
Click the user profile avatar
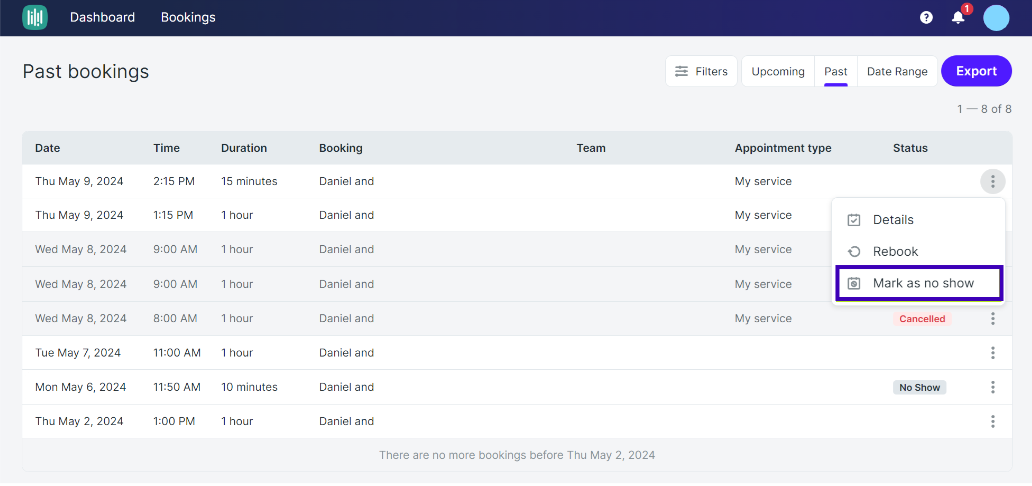(x=996, y=18)
